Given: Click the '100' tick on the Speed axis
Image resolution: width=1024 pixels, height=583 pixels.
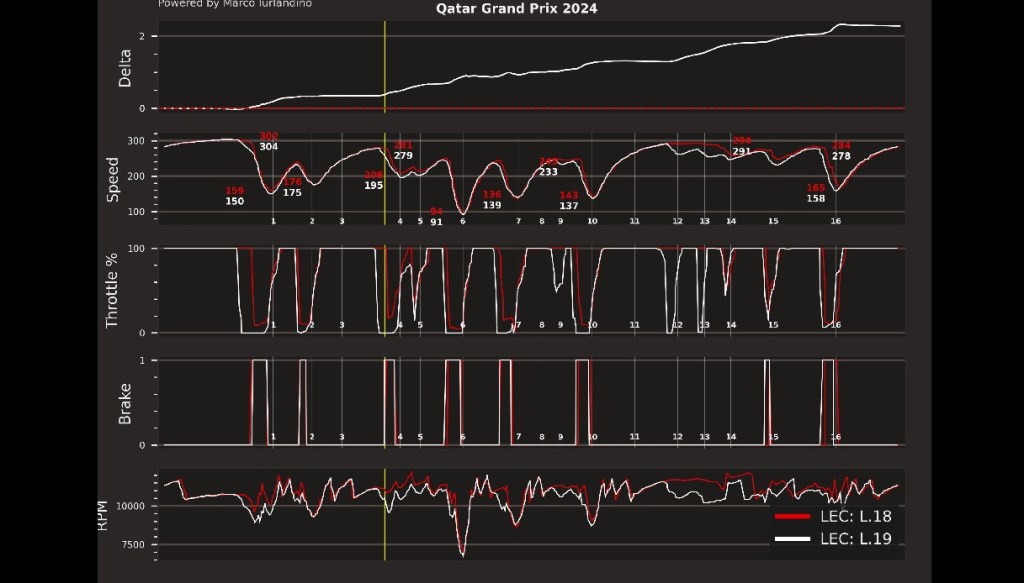Looking at the screenshot, I should (136, 212).
